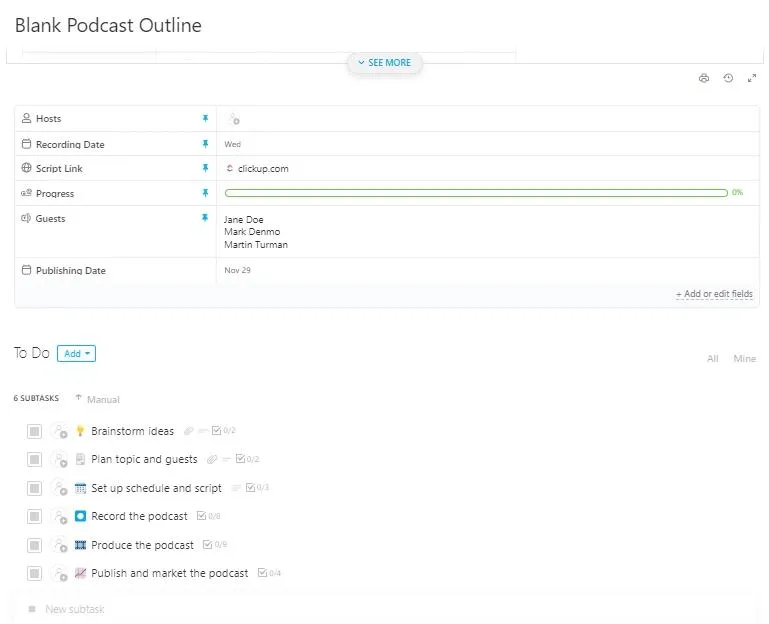This screenshot has height=624, width=769.
Task: Edit the Publishing Date value Nov 29
Action: point(237,270)
